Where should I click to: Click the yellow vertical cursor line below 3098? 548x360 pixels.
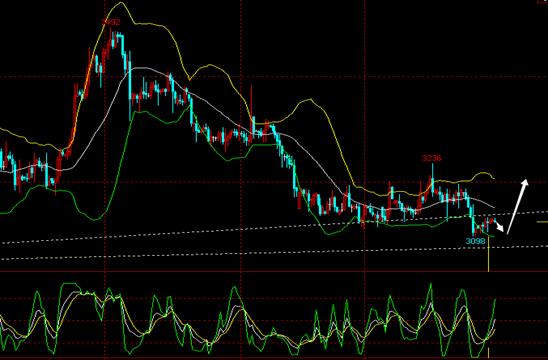click(x=488, y=259)
